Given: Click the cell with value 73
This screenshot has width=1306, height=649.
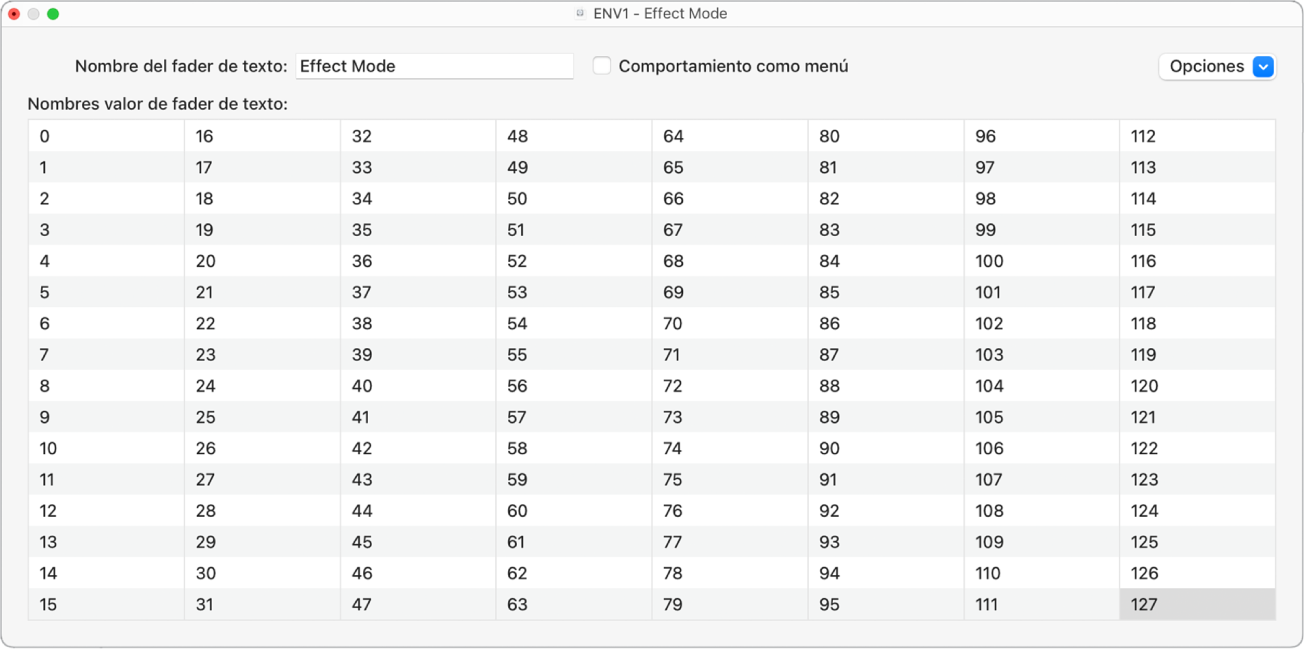Looking at the screenshot, I should point(729,417).
